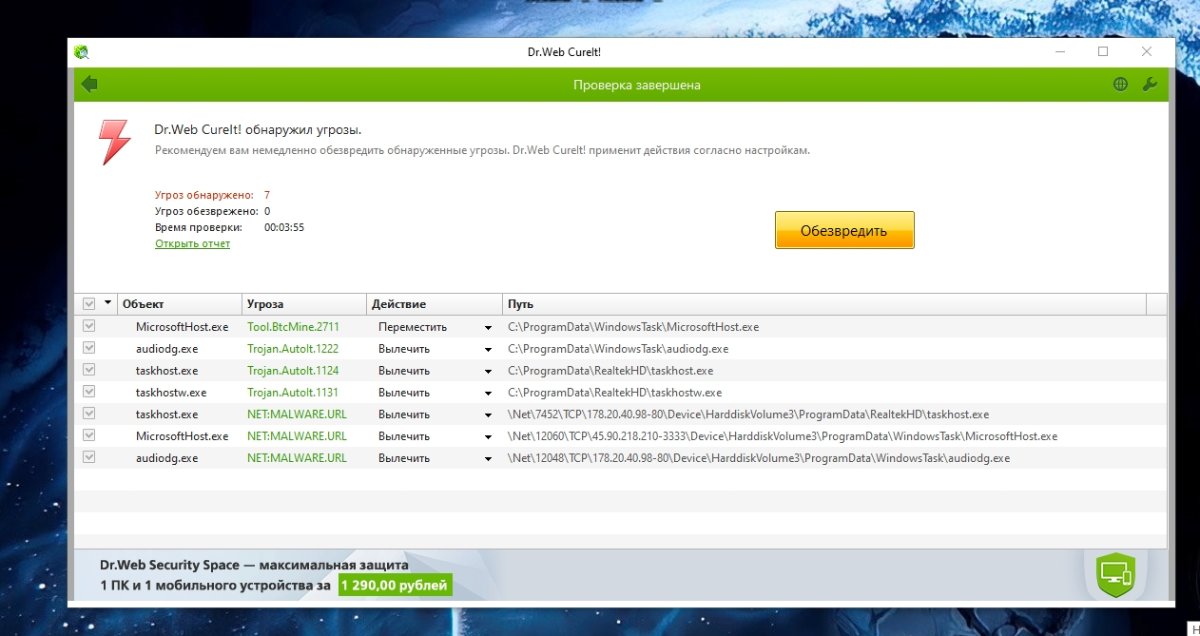The width and height of the screenshot is (1200, 636).
Task: Sort by the Путь column header
Action: coord(824,304)
